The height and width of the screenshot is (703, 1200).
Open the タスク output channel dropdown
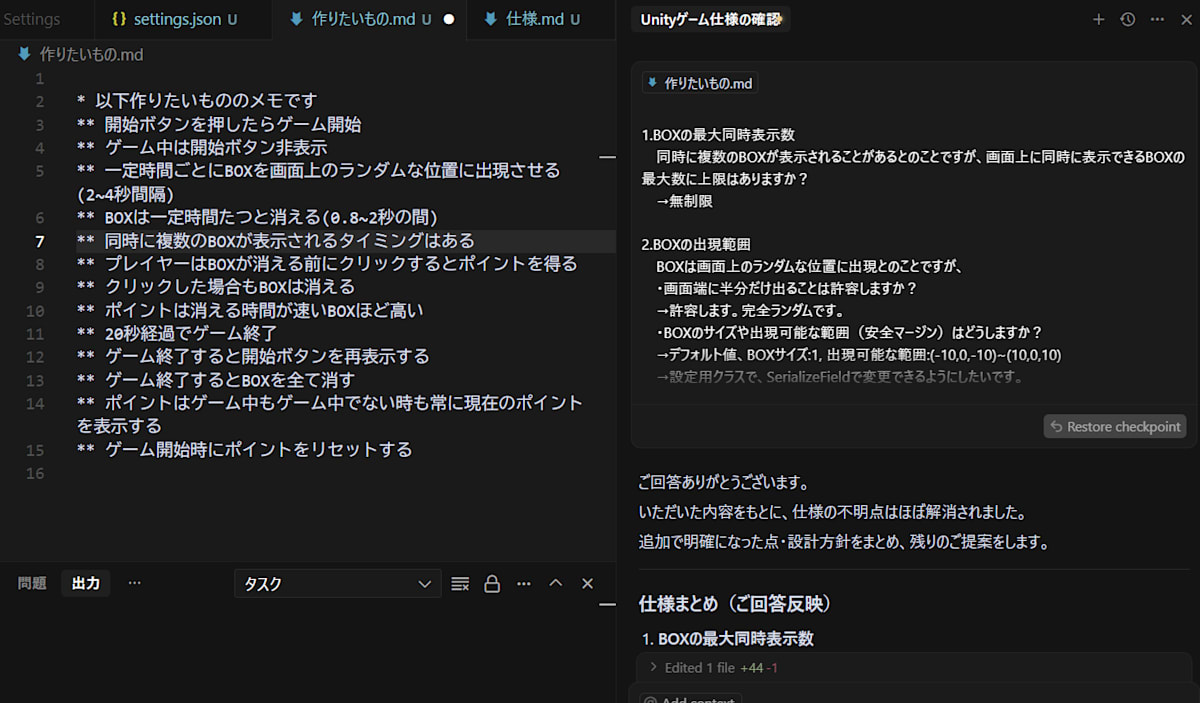[338, 584]
